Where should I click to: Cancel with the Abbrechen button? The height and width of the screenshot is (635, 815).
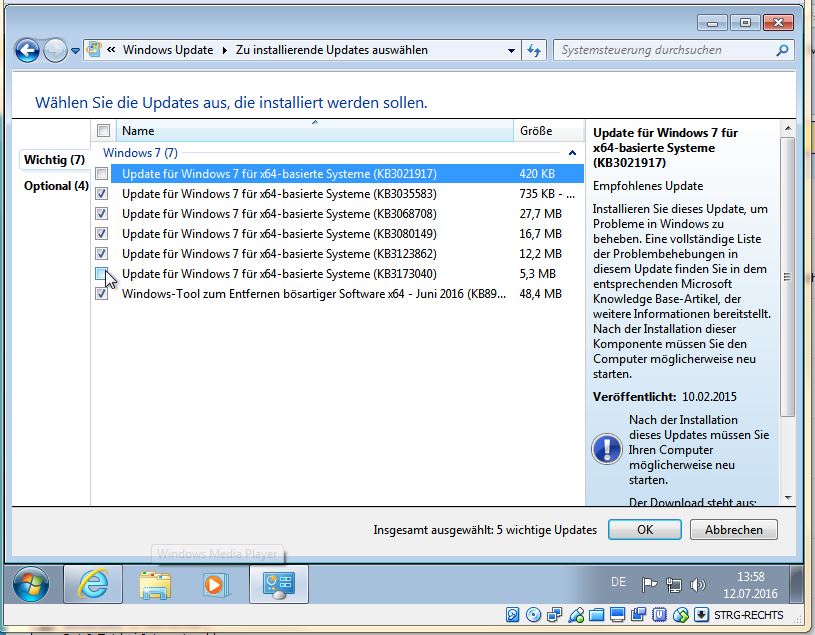[733, 530]
